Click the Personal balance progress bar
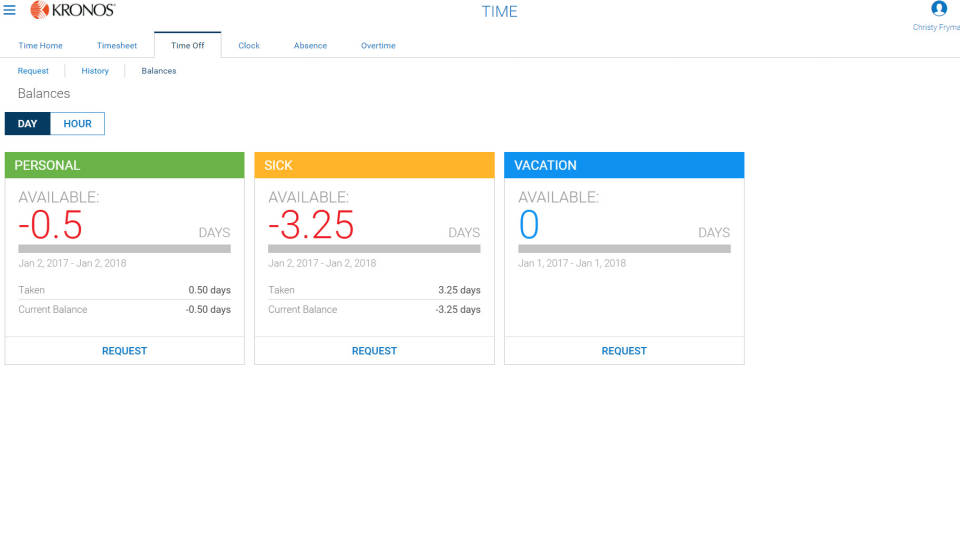The height and width of the screenshot is (549, 960). (124, 249)
